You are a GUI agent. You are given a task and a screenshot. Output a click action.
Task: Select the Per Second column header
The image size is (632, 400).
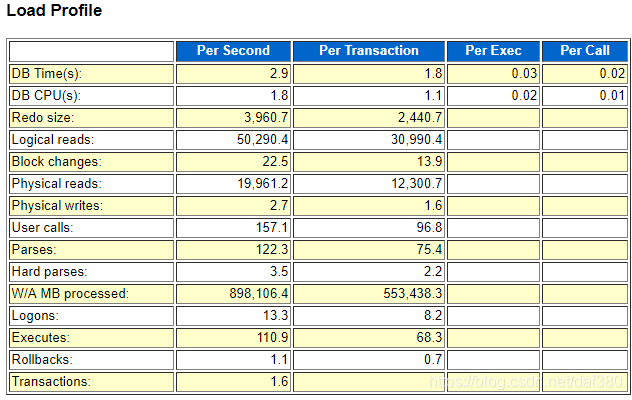click(x=233, y=51)
